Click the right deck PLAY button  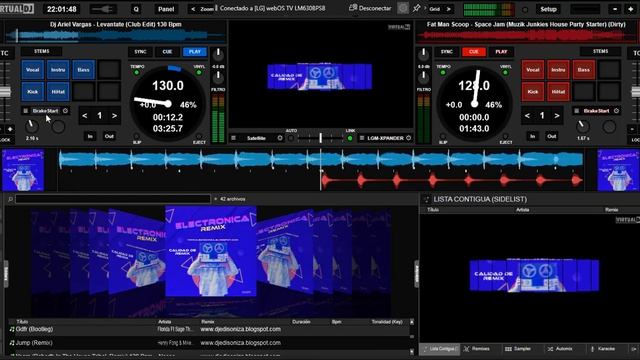tap(501, 52)
